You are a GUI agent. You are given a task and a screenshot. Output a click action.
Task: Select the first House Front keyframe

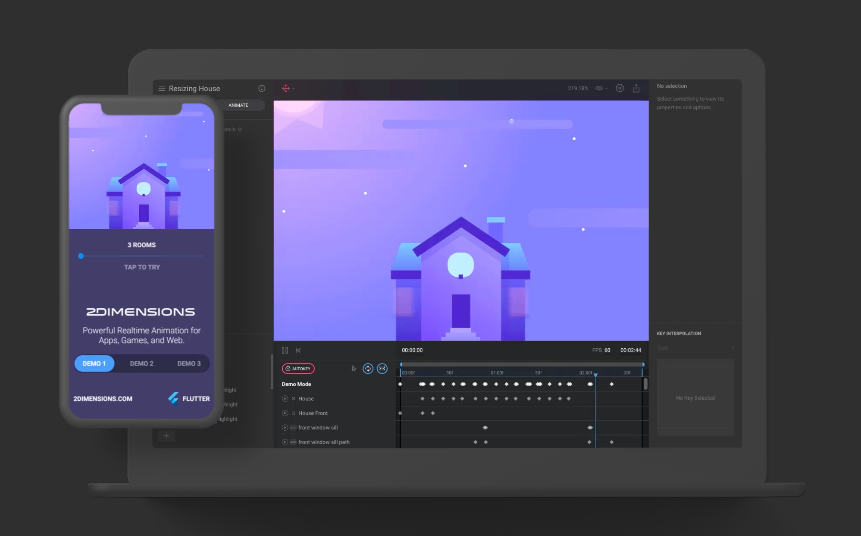(400, 413)
